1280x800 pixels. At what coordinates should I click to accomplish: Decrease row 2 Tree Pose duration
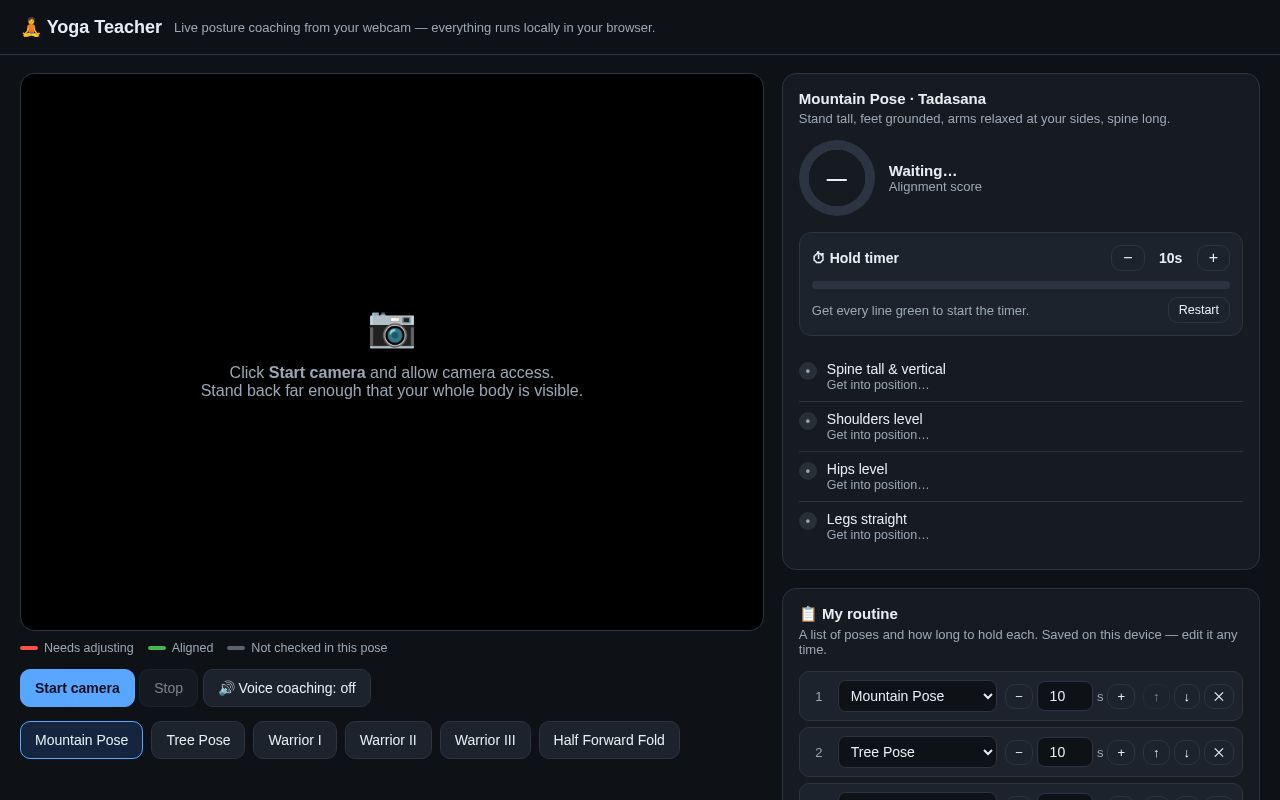tap(1019, 752)
